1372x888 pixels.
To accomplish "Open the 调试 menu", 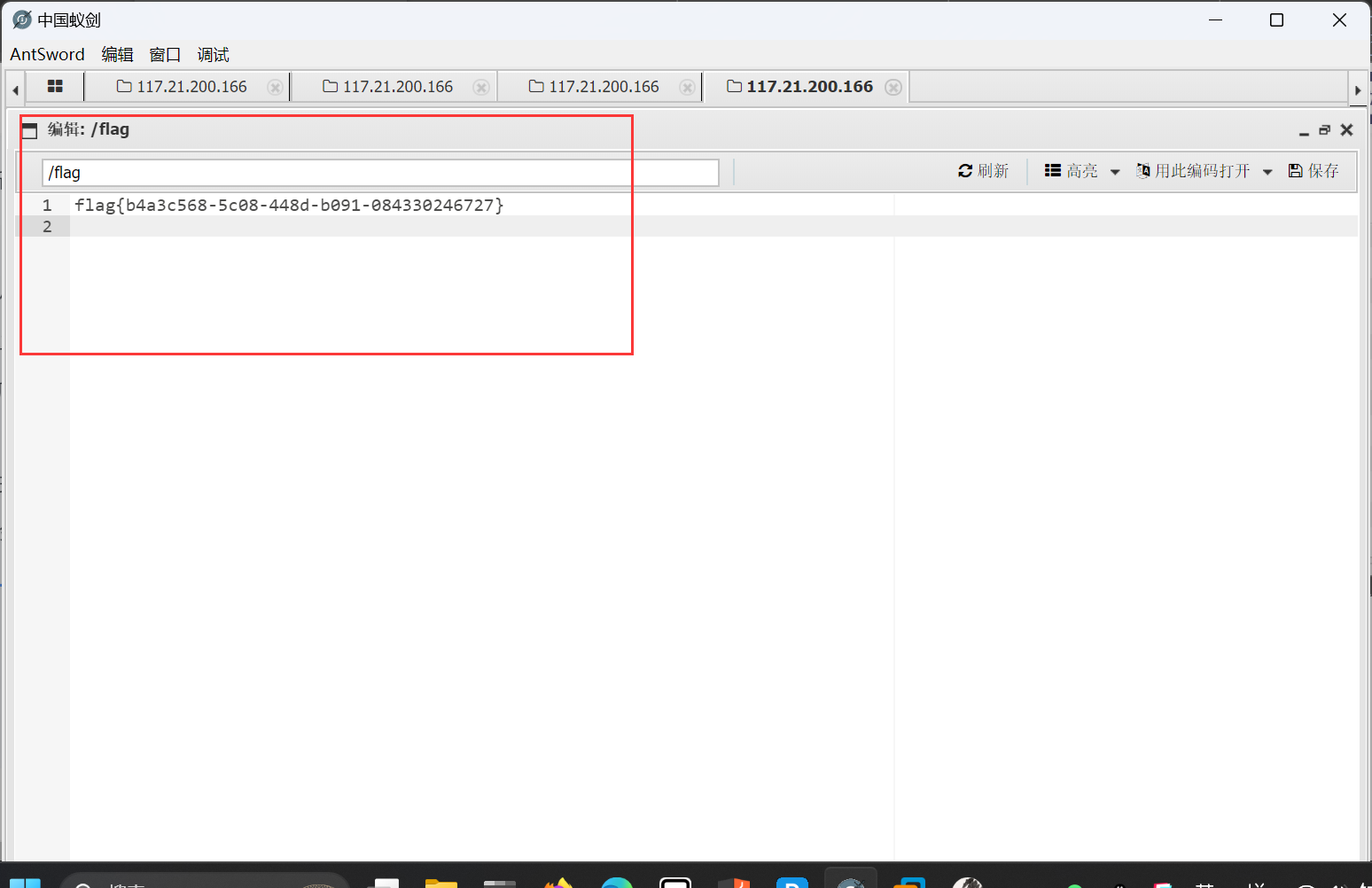I will pos(213,54).
